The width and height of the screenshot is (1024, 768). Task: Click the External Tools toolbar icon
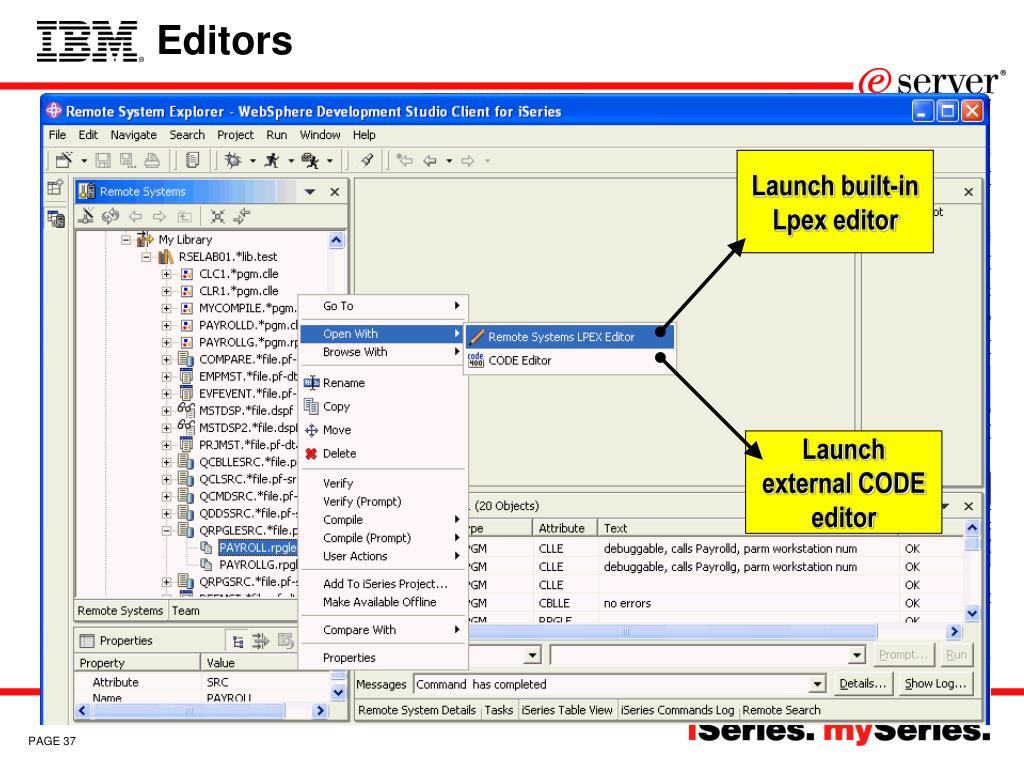pyautogui.click(x=310, y=160)
